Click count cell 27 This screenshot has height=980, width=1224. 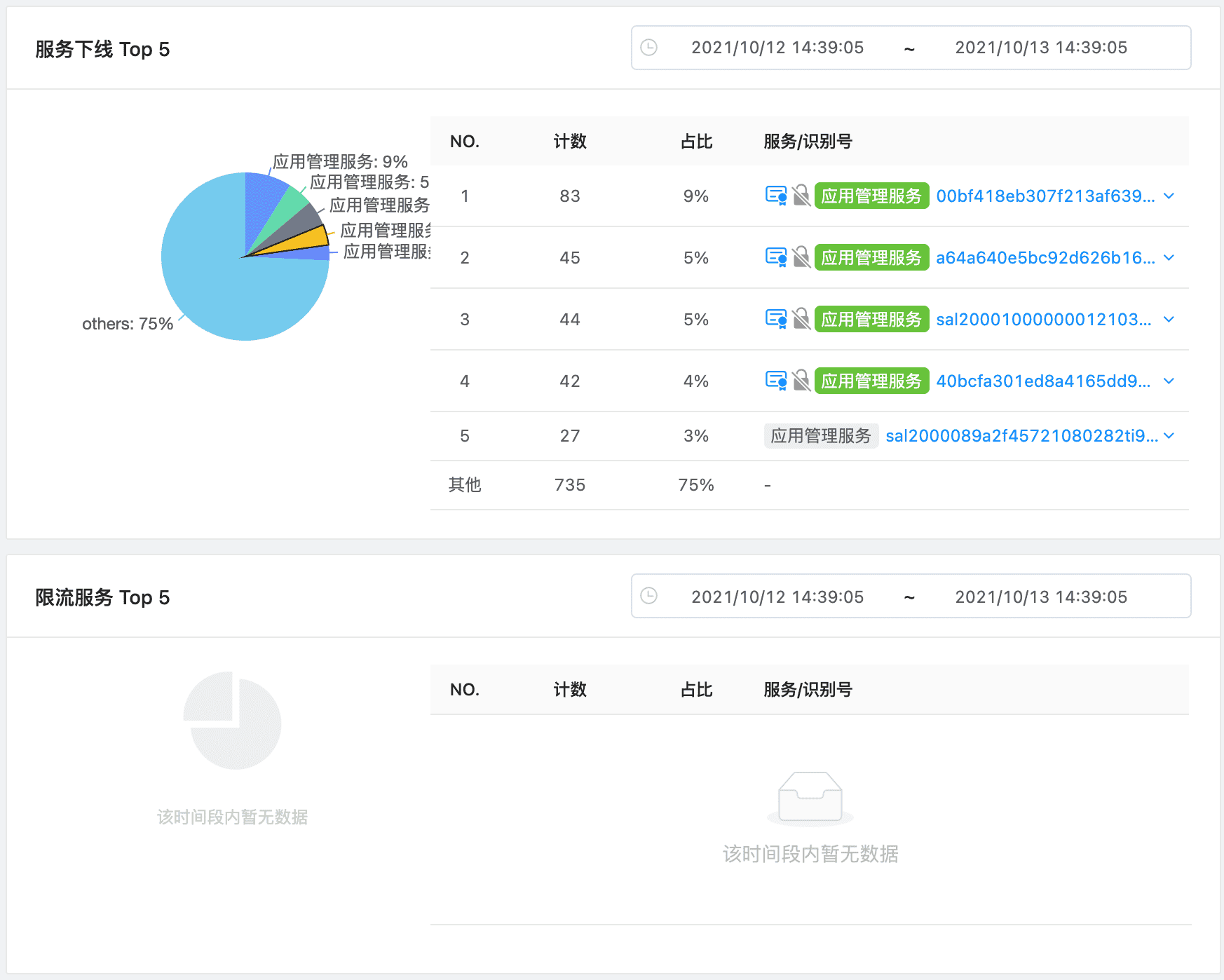point(570,436)
